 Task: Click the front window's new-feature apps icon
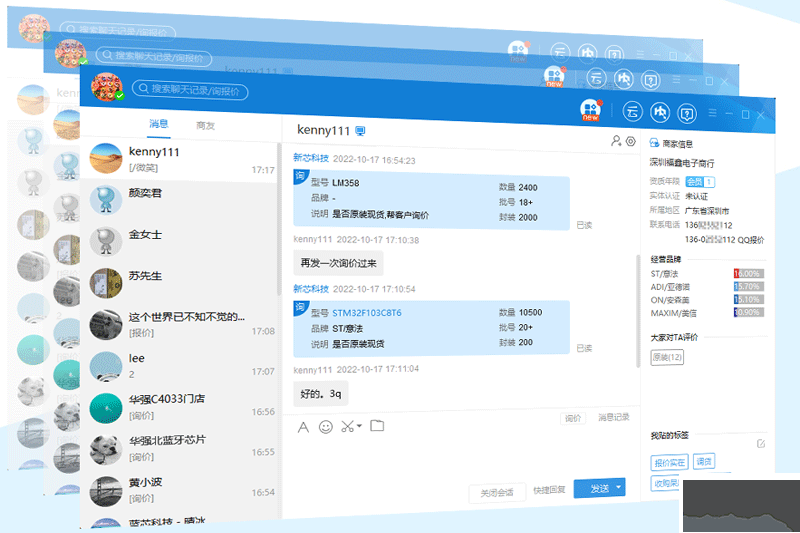[590, 110]
